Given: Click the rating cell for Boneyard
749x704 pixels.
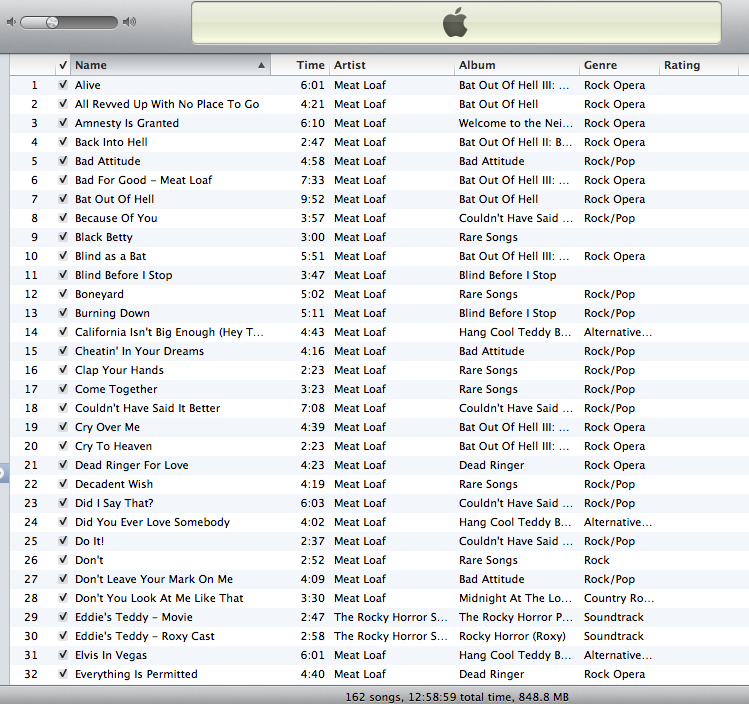Looking at the screenshot, I should [x=700, y=294].
